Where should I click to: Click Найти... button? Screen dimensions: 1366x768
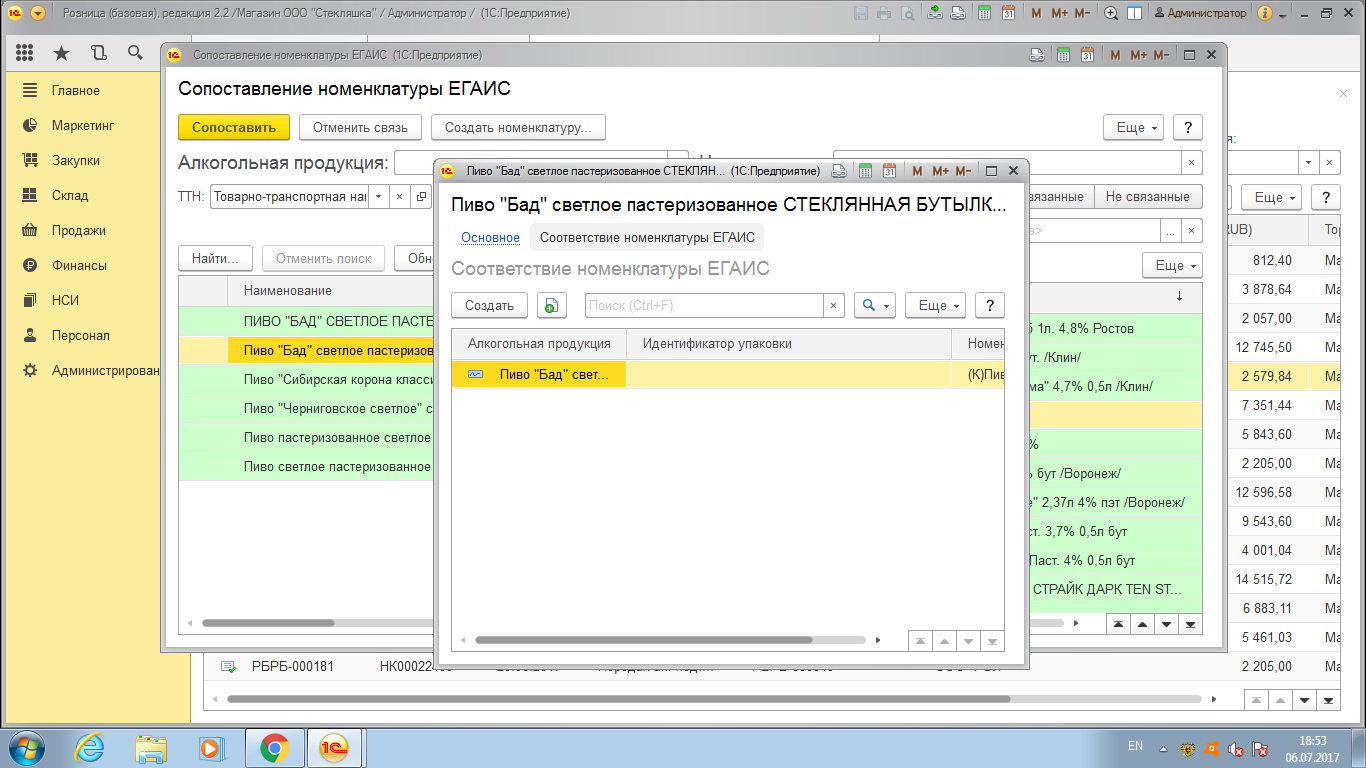215,258
